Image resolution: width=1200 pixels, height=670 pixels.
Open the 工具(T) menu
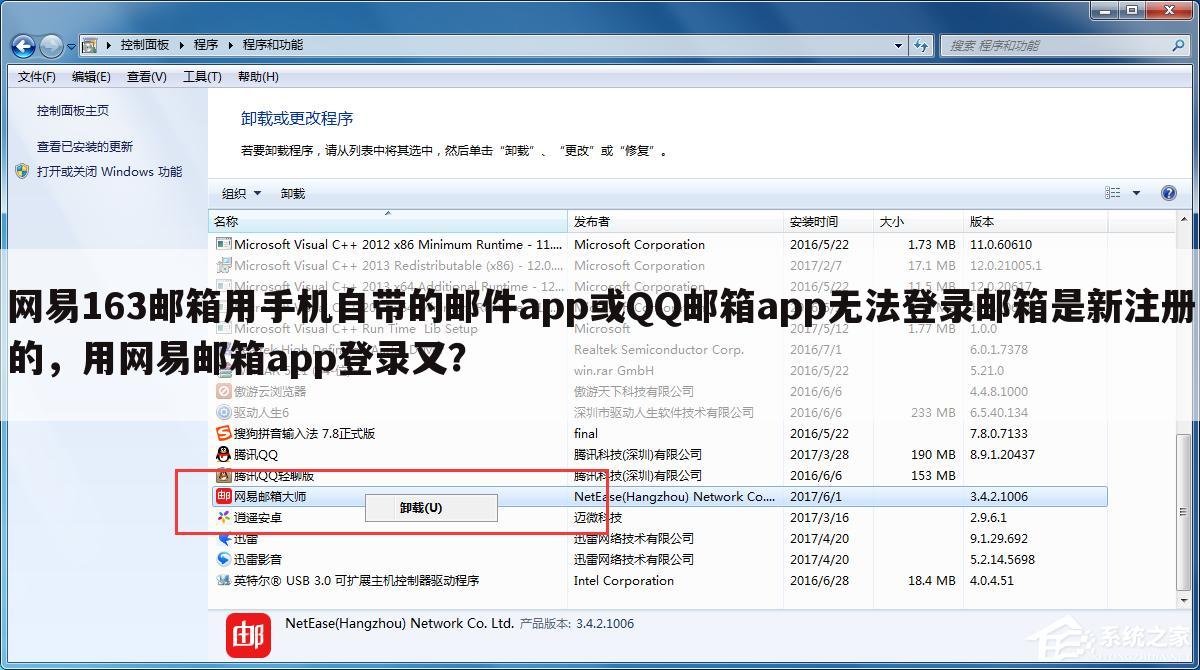202,77
